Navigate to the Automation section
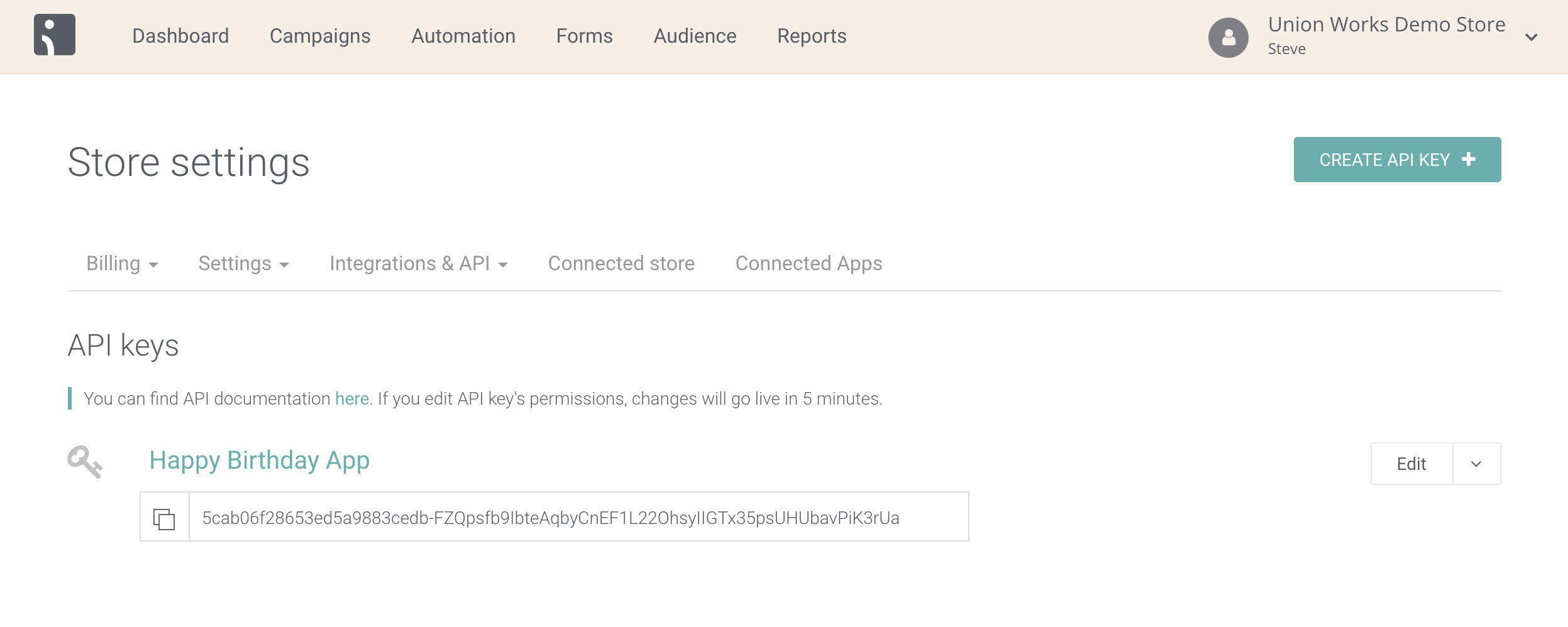 (463, 36)
